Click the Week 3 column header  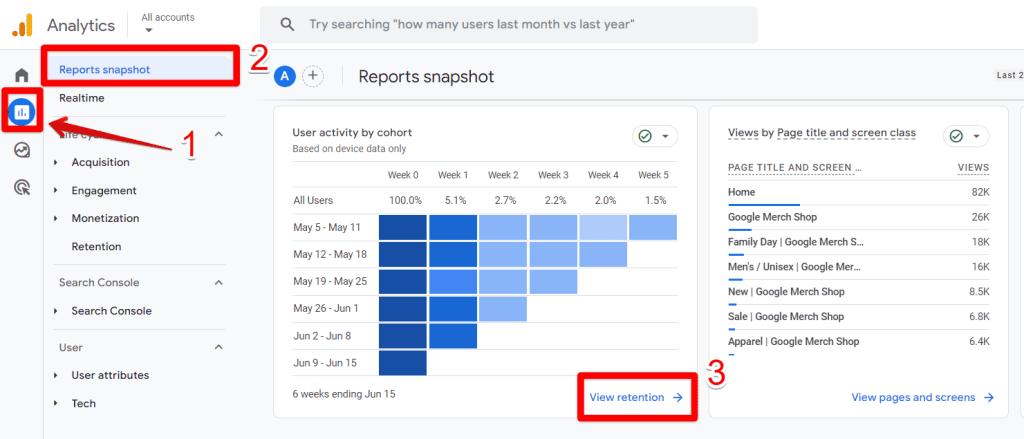point(553,175)
